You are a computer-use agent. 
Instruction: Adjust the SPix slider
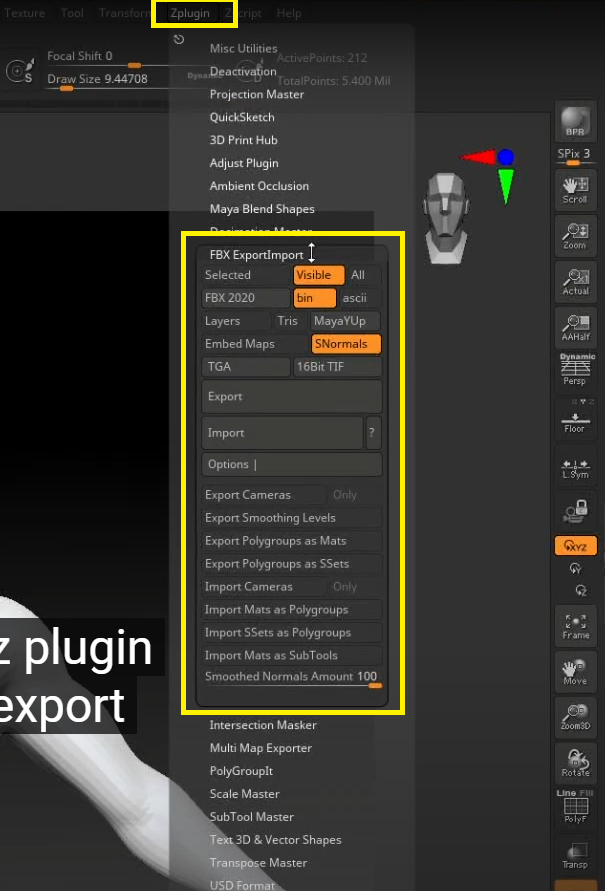tap(574, 156)
